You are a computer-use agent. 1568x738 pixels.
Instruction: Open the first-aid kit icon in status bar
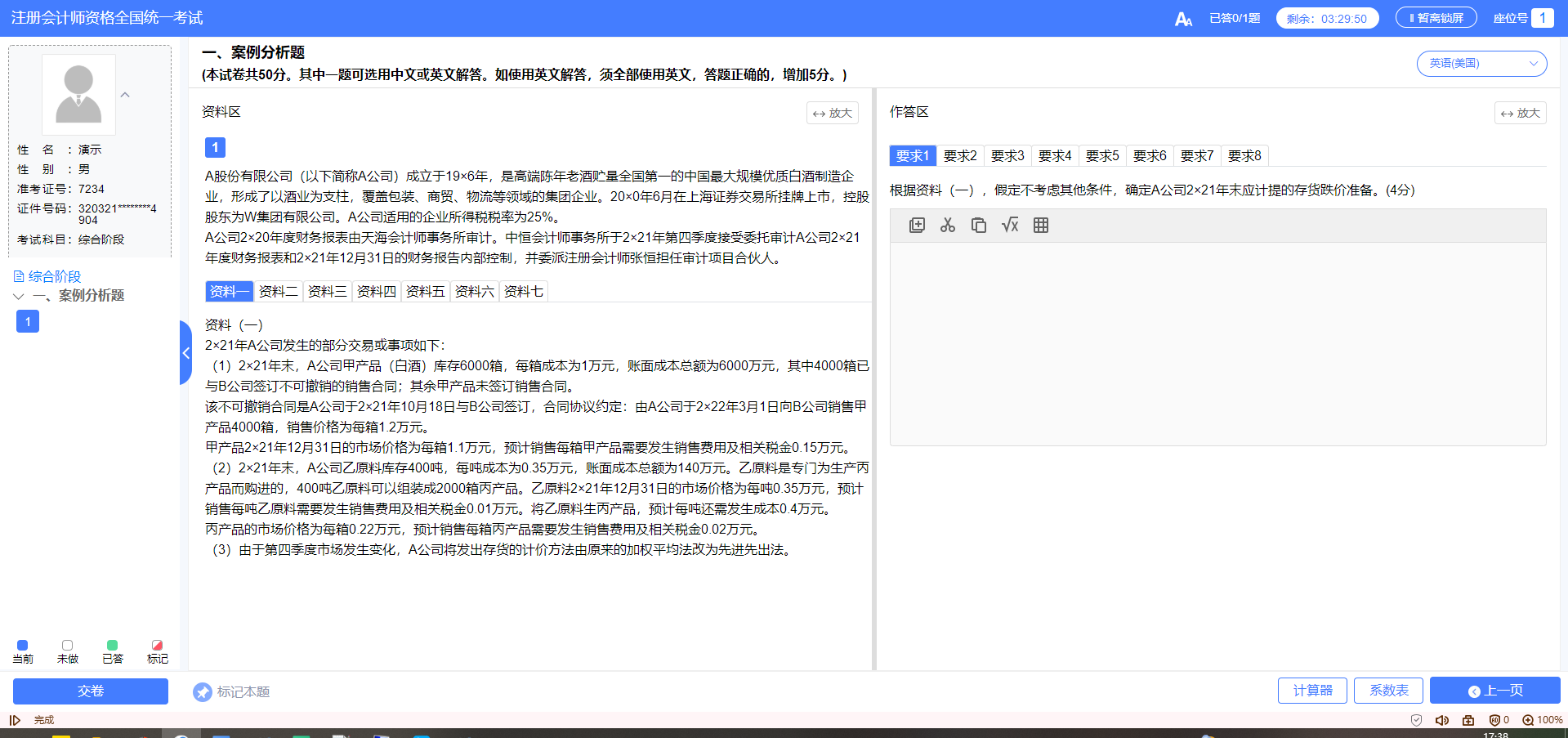(x=1468, y=719)
